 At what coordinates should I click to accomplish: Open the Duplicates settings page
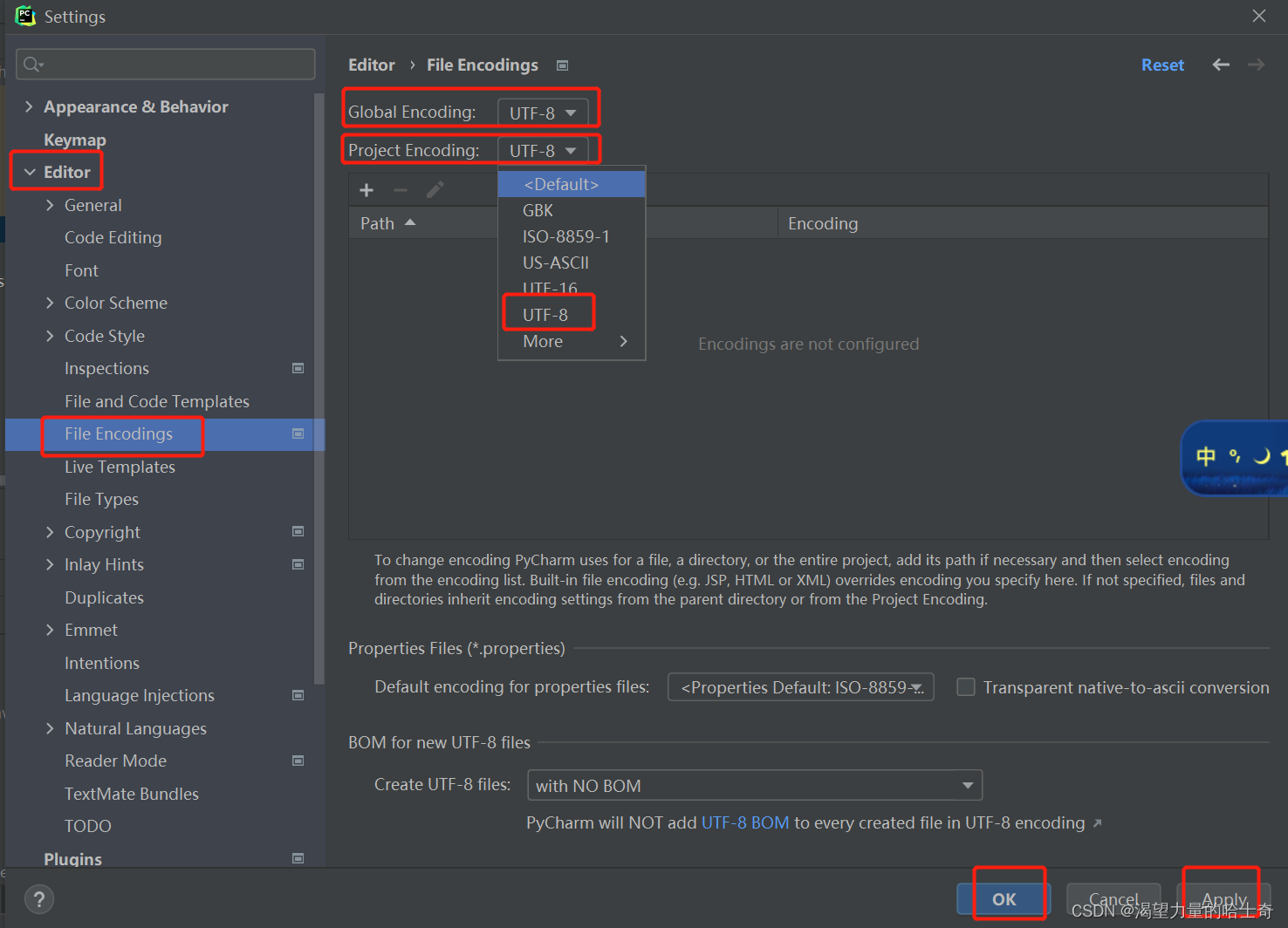(x=104, y=597)
